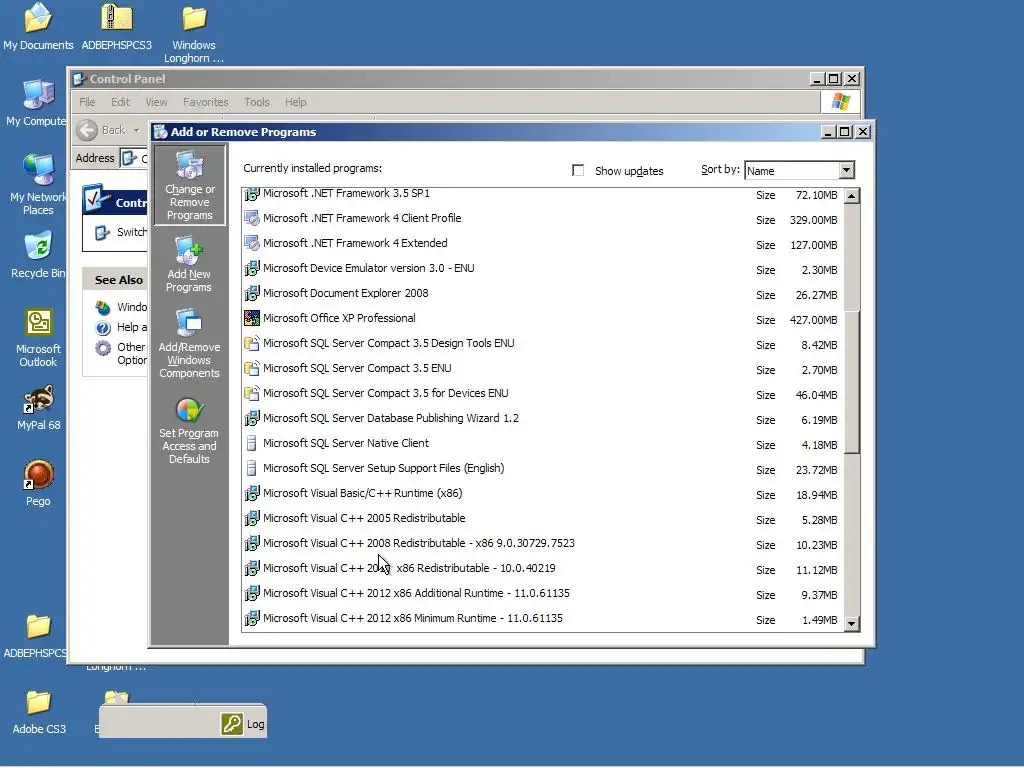Viewport: 1024px width, 768px height.
Task: Click the key icon next to Log button
Action: pyautogui.click(x=232, y=724)
